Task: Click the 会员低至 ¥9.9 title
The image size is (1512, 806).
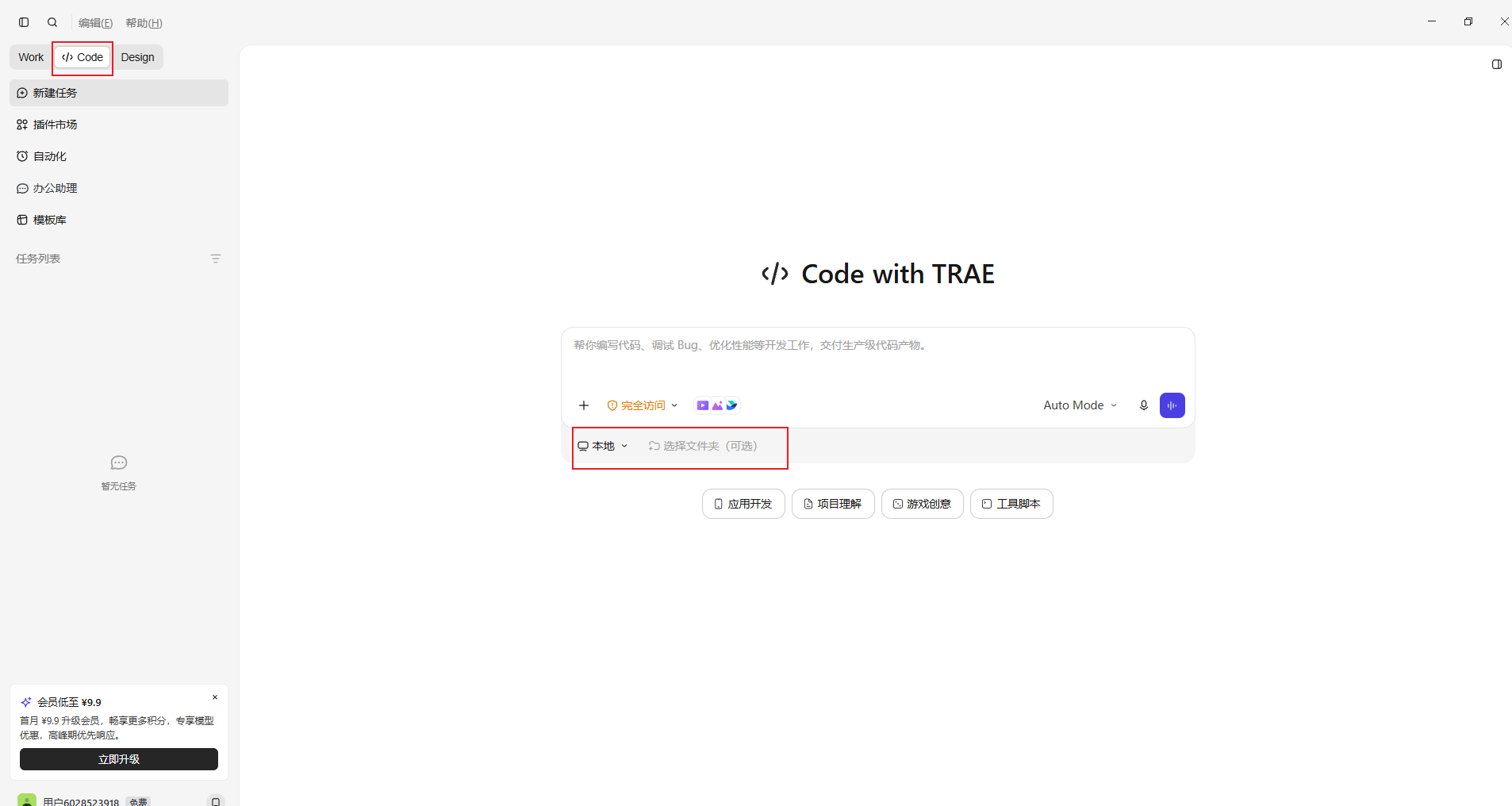Action: 69,702
